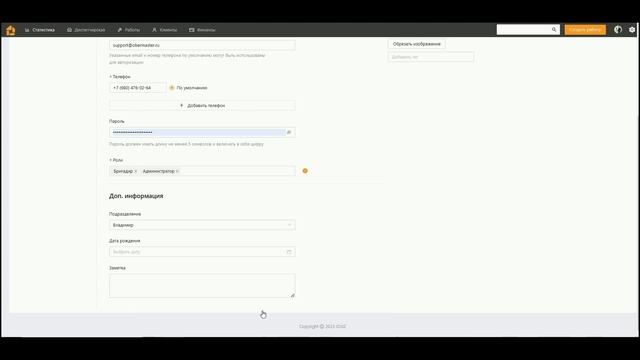
Task: Focus the Дата рождения date field
Action: pyautogui.click(x=202, y=252)
